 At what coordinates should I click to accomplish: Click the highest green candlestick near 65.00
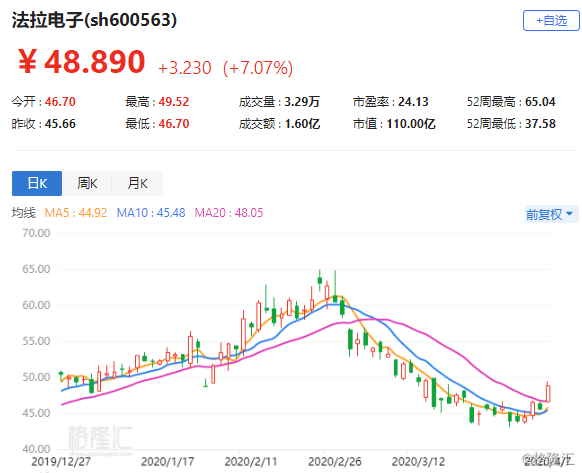[320, 280]
